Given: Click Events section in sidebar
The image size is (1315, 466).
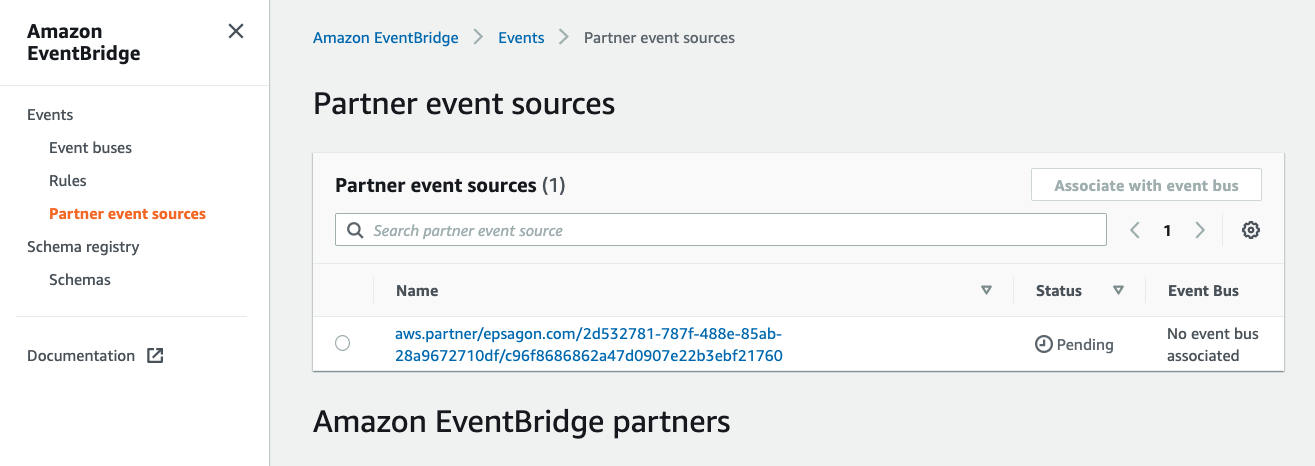Looking at the screenshot, I should point(50,115).
